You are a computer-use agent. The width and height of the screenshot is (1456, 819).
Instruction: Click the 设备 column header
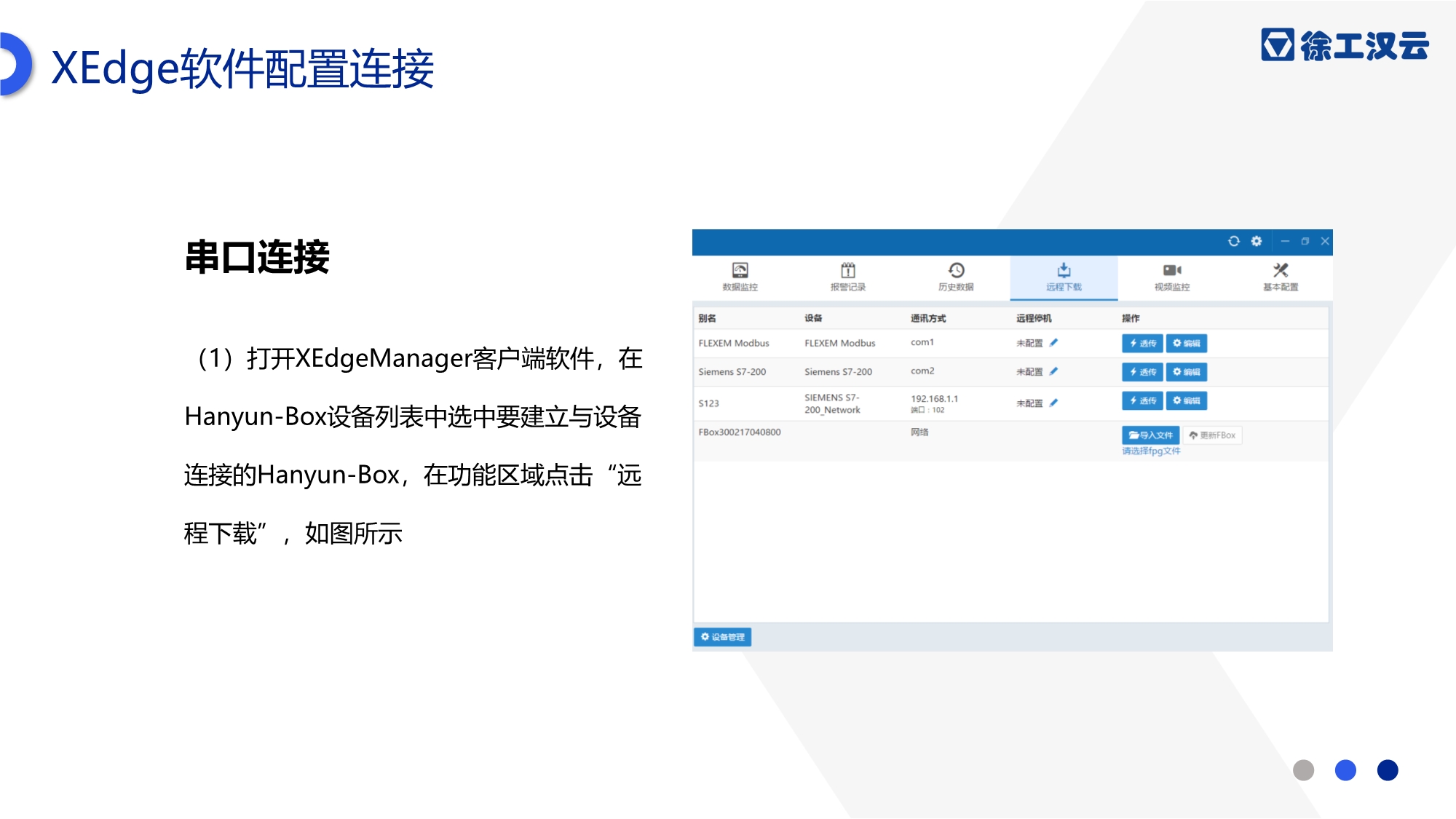click(813, 318)
